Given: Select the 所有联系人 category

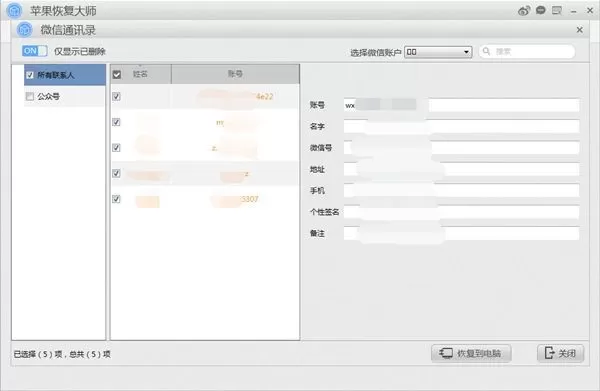Looking at the screenshot, I should [65, 75].
